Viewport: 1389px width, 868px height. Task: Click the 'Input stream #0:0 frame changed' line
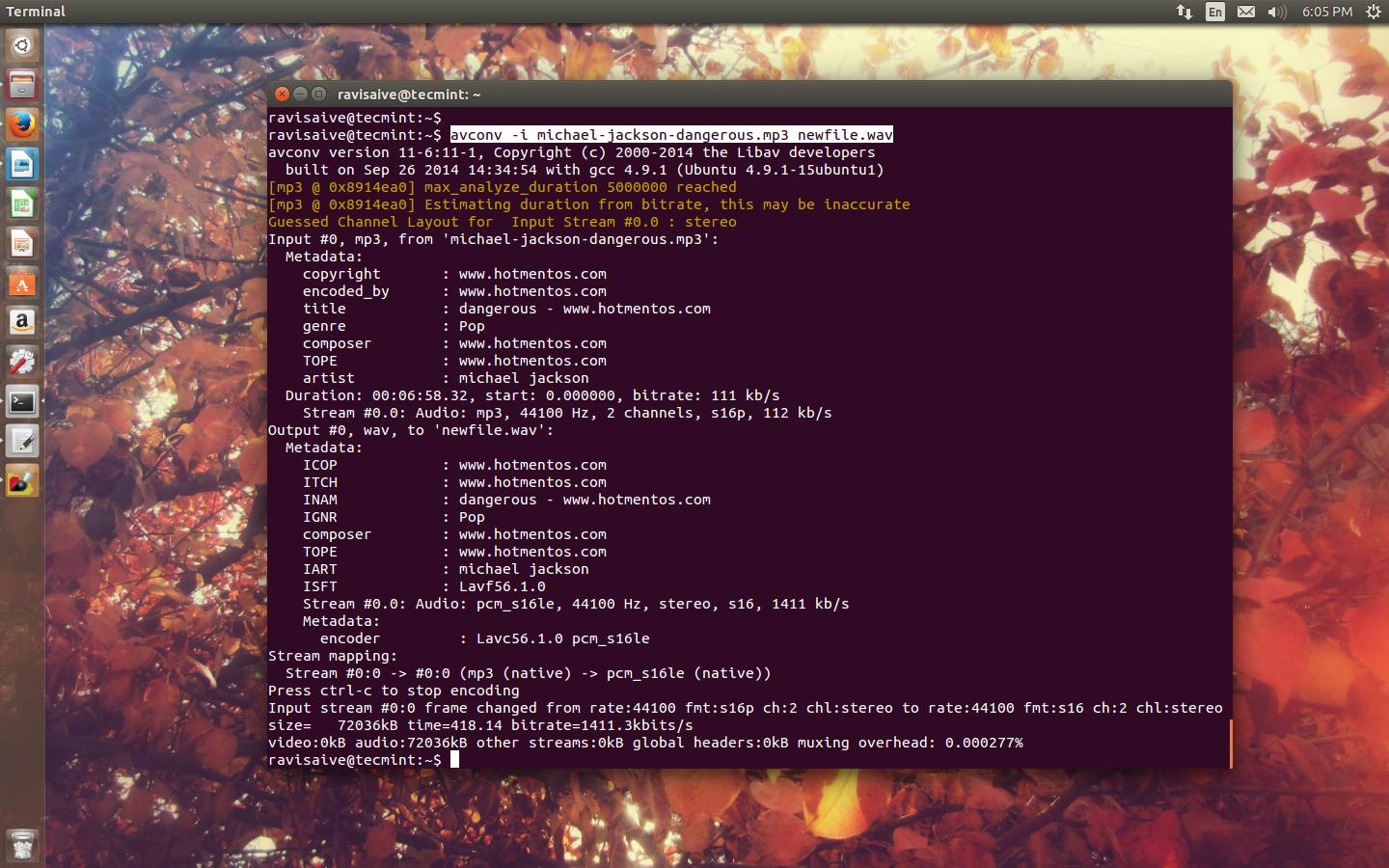pos(746,708)
